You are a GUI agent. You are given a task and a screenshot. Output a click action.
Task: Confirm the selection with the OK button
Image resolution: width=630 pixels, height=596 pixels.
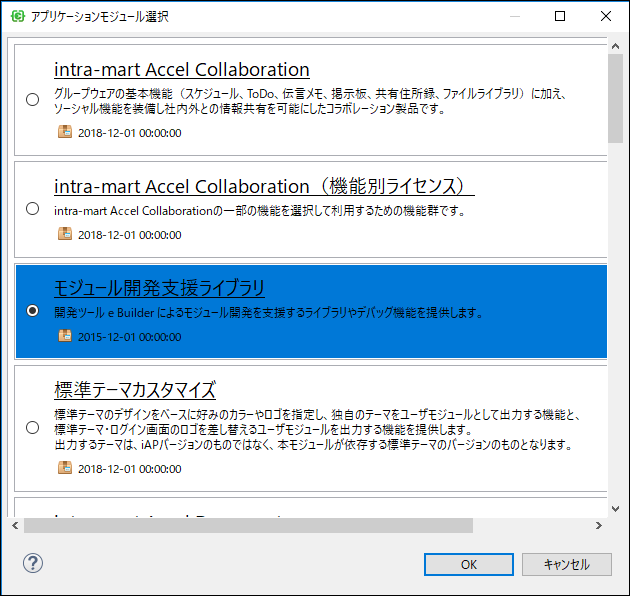(468, 564)
